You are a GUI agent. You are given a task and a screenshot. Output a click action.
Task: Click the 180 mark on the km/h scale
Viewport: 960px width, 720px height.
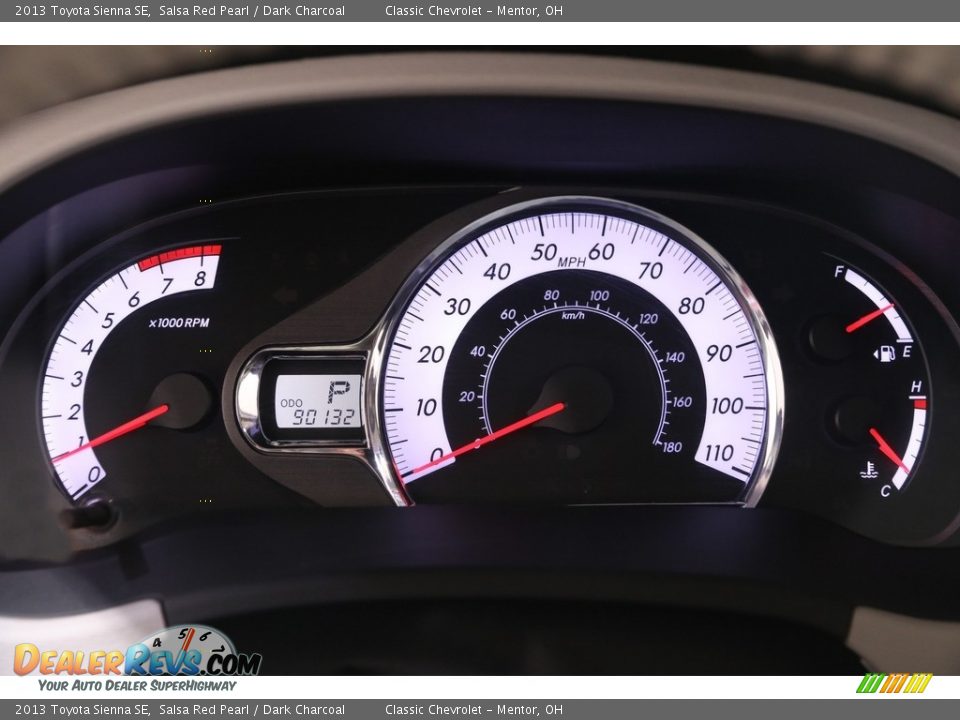click(x=672, y=447)
